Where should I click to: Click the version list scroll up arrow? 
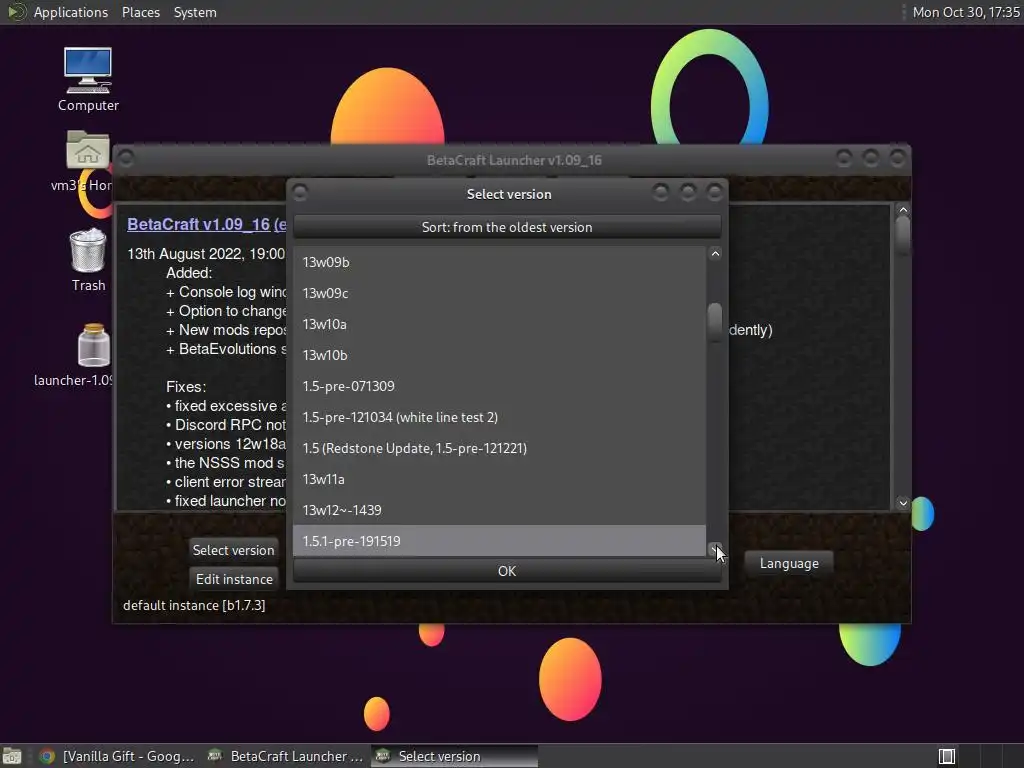(715, 253)
